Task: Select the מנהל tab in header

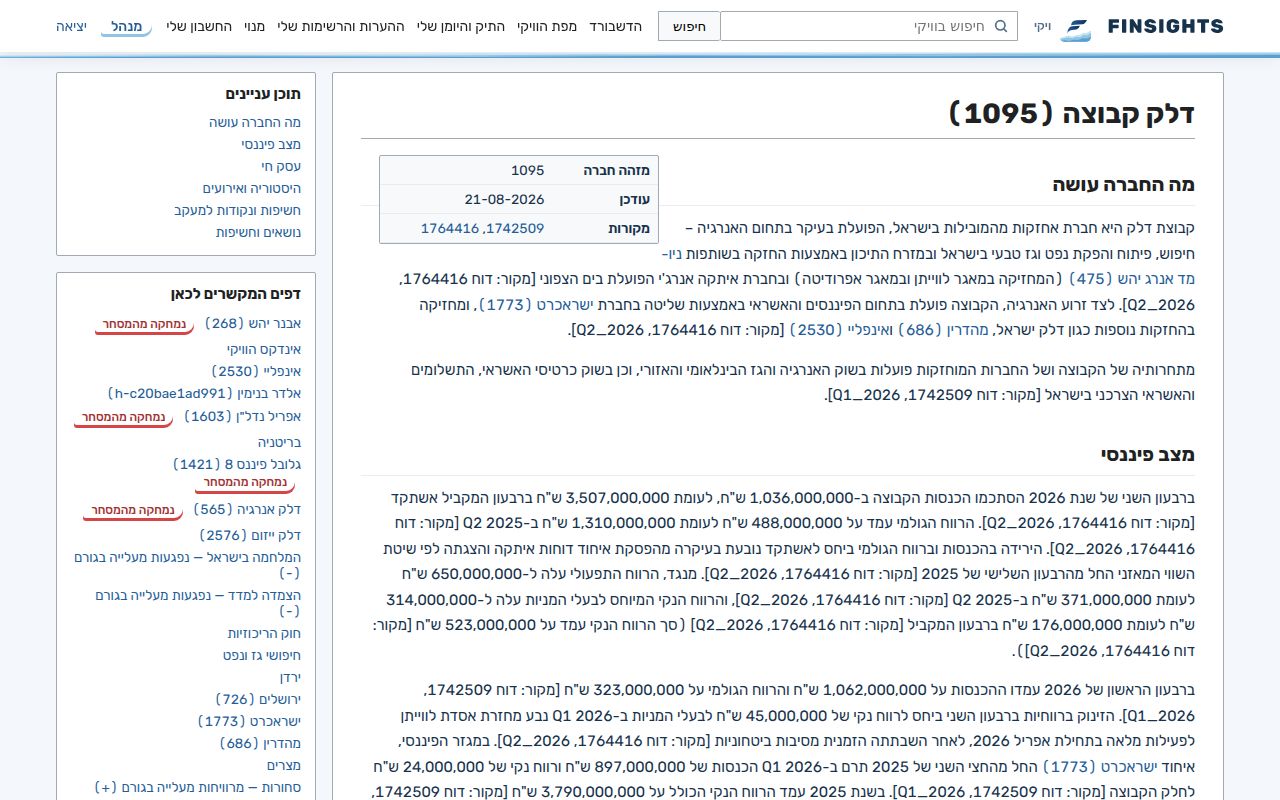Action: [x=126, y=26]
